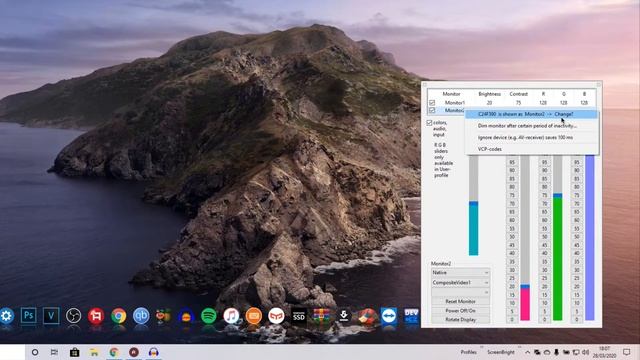Click the blue-violet color slider bar

click(x=590, y=238)
